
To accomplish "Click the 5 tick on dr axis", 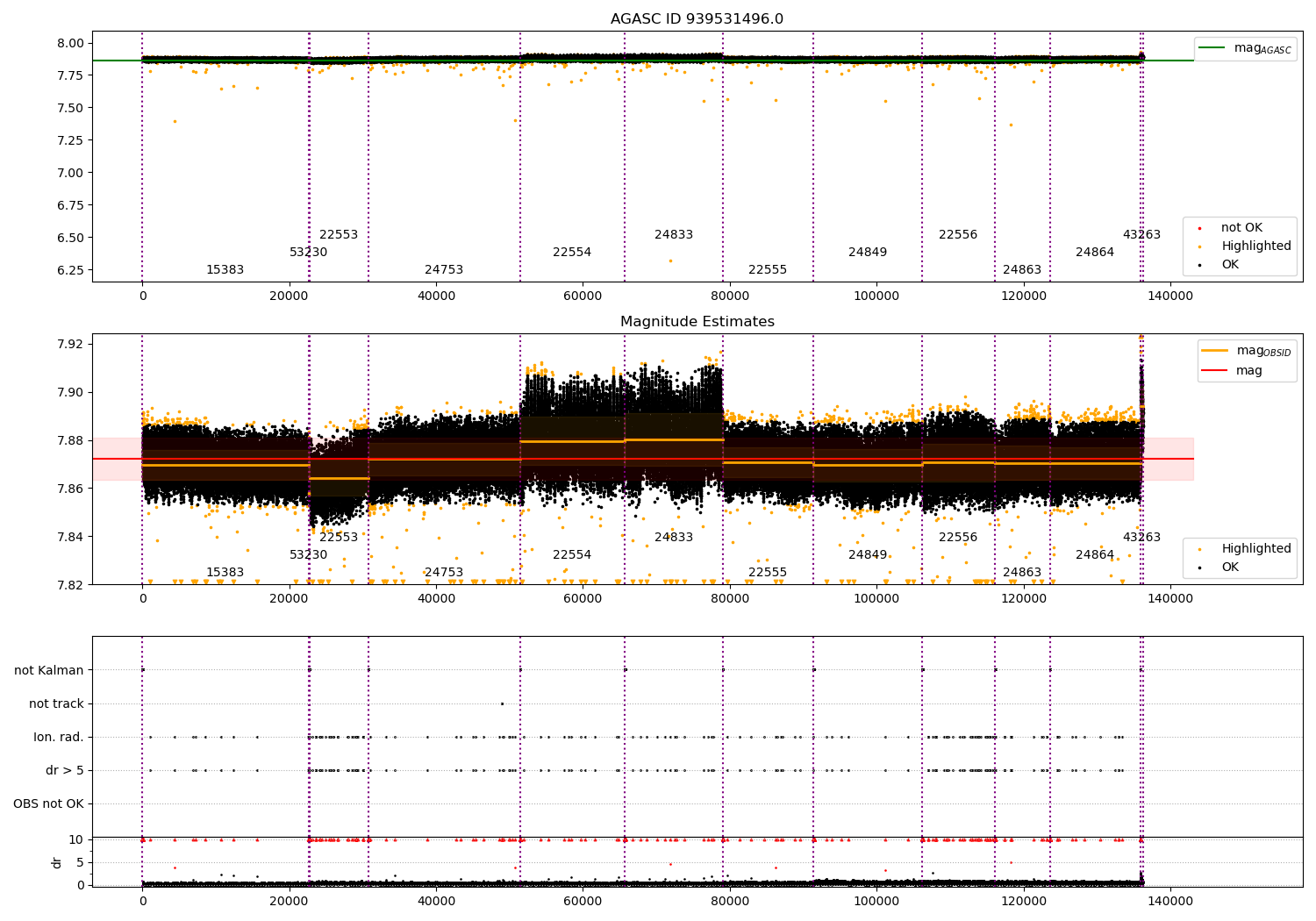I will pos(80,862).
